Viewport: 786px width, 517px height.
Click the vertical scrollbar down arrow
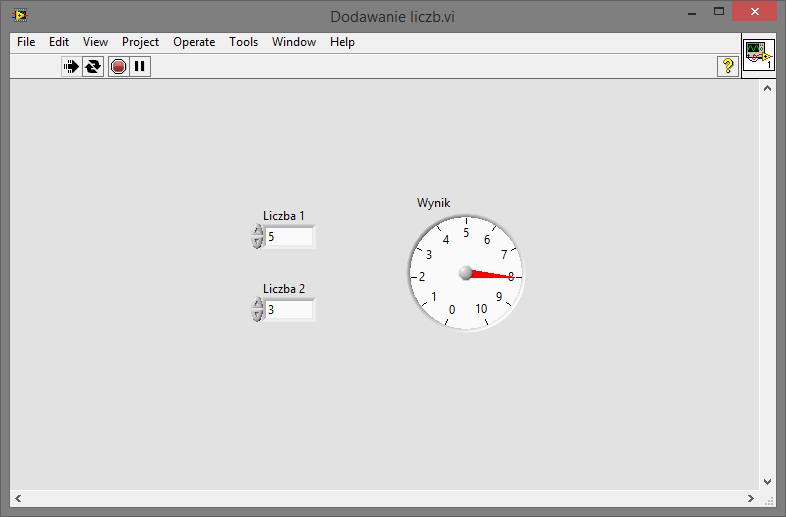coord(768,481)
